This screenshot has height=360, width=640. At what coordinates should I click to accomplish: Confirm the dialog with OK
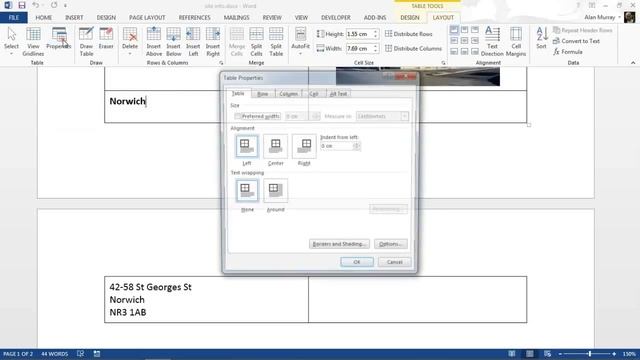[357, 262]
